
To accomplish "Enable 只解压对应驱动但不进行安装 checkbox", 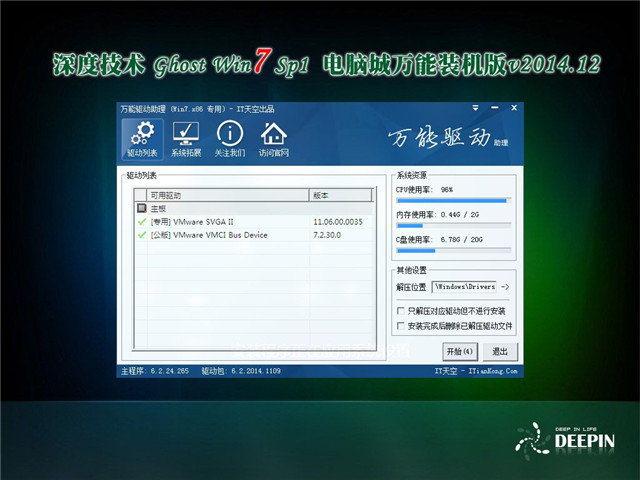I will pos(400,311).
